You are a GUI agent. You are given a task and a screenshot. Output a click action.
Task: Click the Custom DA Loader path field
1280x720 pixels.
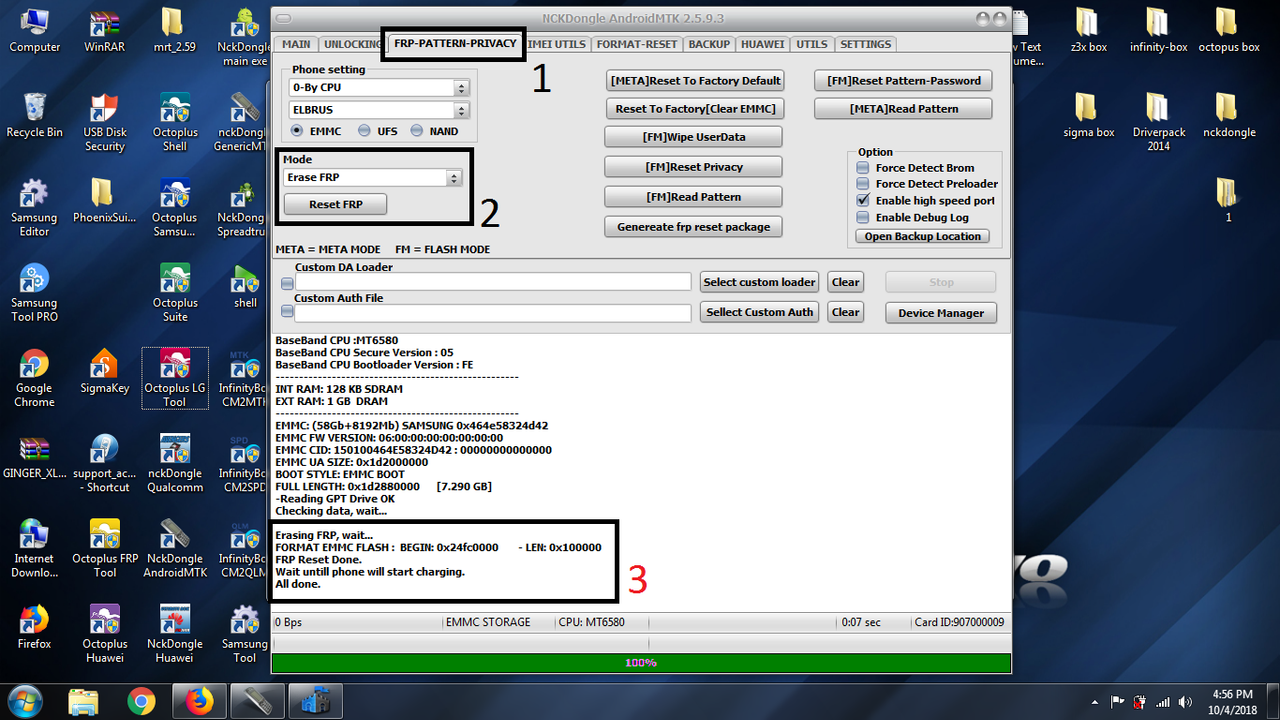tap(493, 283)
